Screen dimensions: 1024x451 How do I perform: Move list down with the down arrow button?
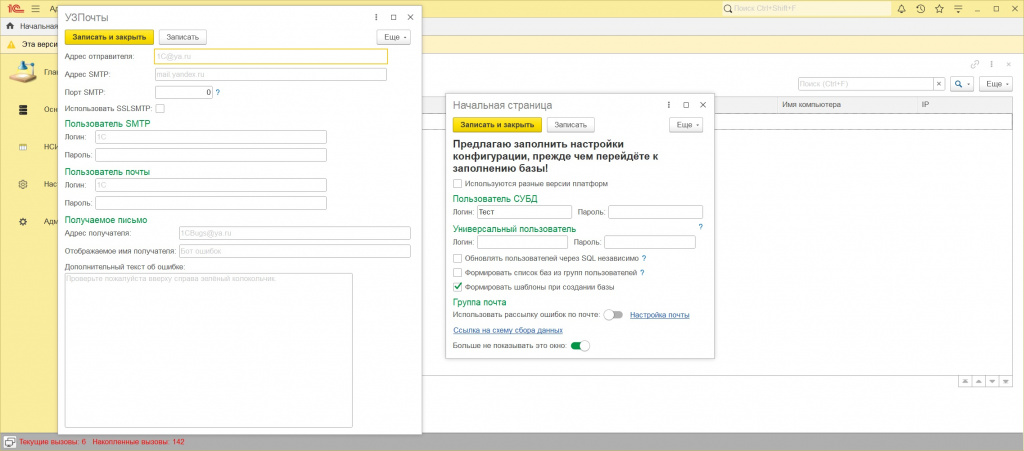coord(992,381)
